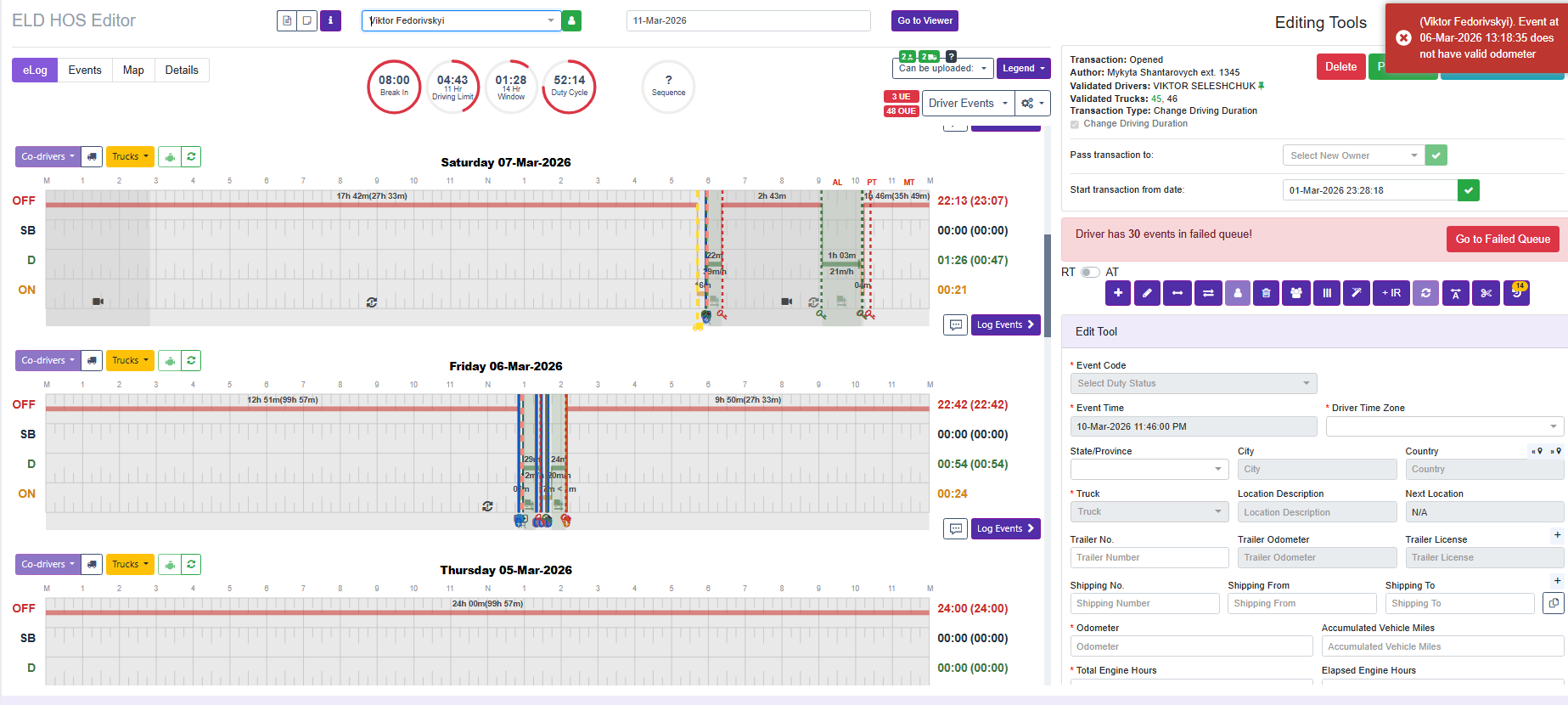Viewport: 1568px width, 705px height.
Task: Select the pencil edit tool
Action: (x=1147, y=293)
